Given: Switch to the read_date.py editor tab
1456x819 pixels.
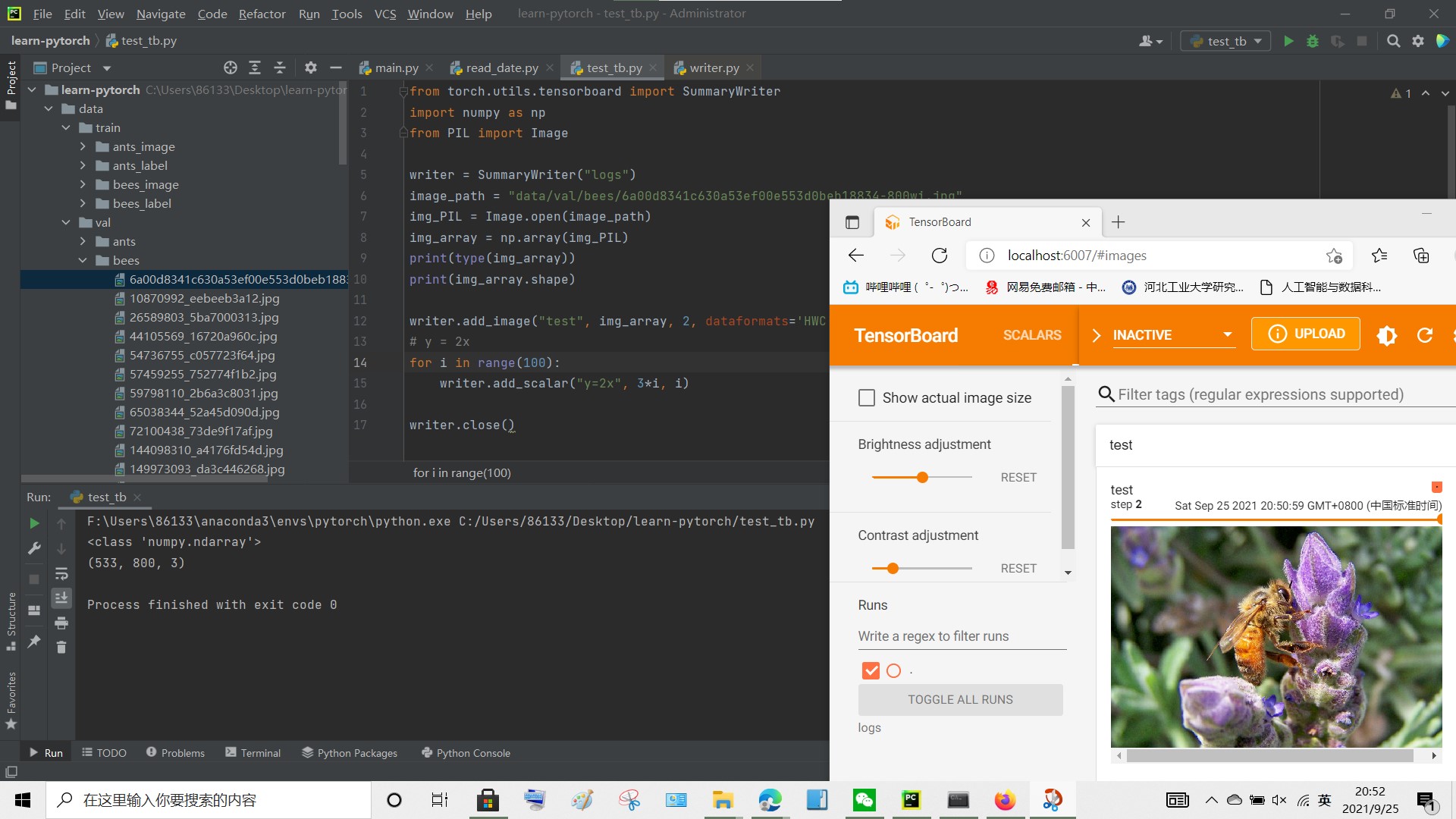Looking at the screenshot, I should pos(501,67).
